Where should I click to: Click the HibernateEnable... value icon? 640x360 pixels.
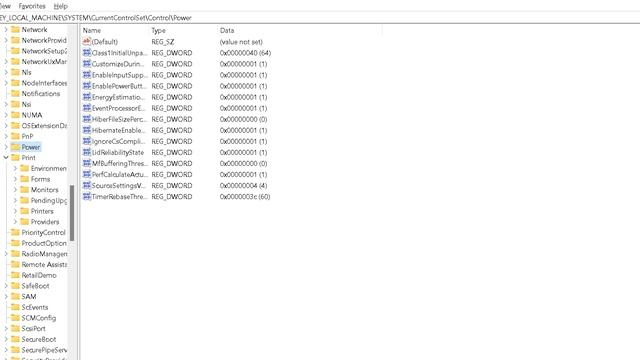87,130
